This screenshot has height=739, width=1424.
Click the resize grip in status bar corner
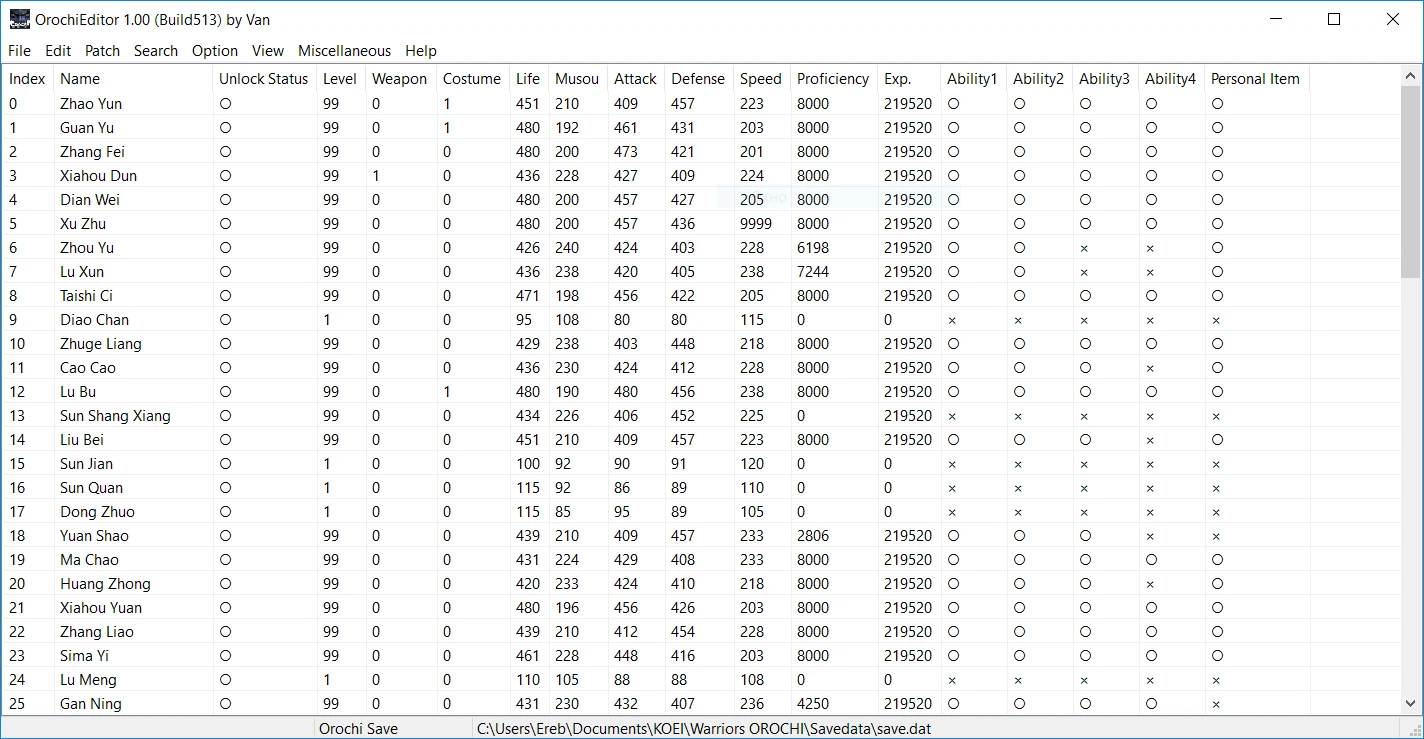click(x=1414, y=729)
